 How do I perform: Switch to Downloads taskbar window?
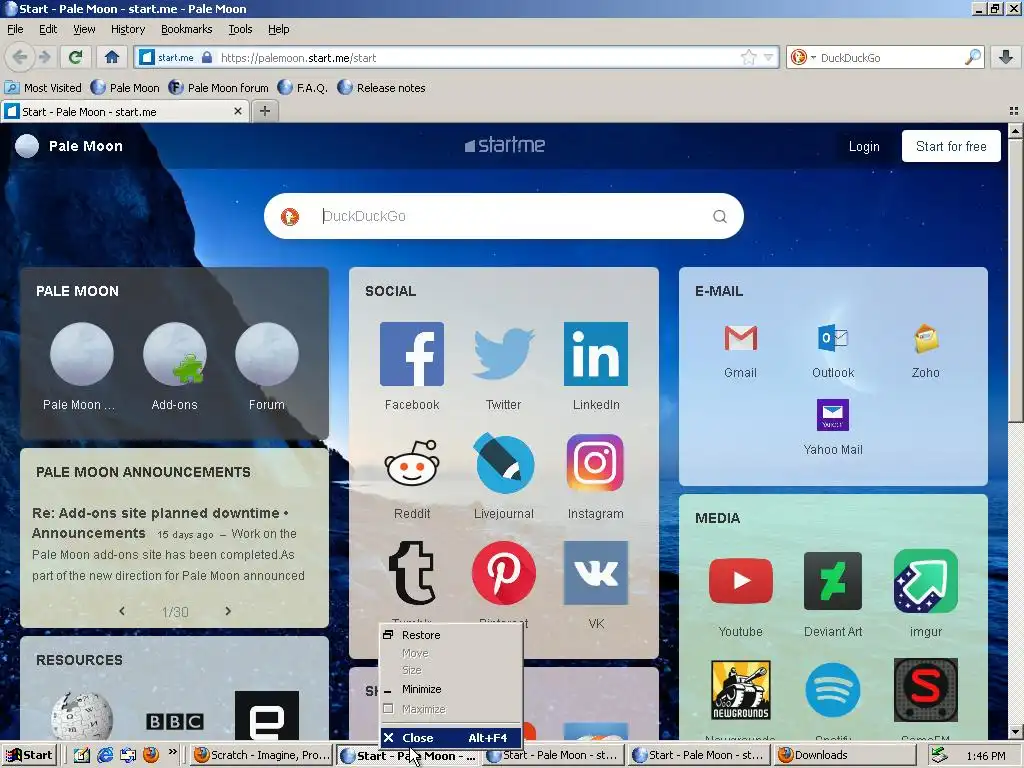pyautogui.click(x=846, y=755)
